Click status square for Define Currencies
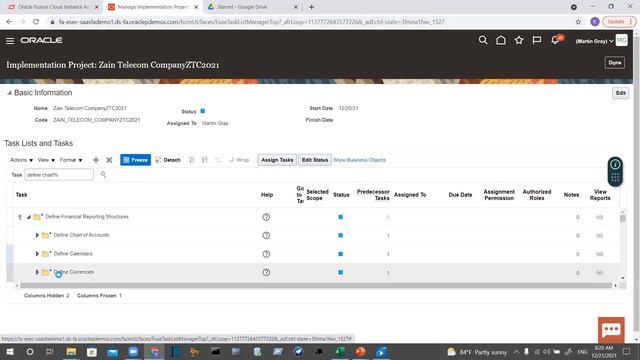 [340, 272]
